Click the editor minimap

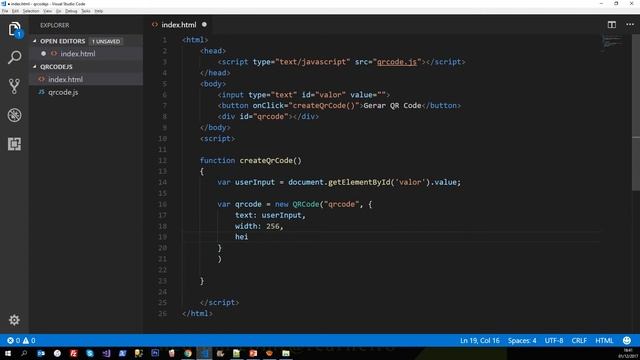[612, 42]
